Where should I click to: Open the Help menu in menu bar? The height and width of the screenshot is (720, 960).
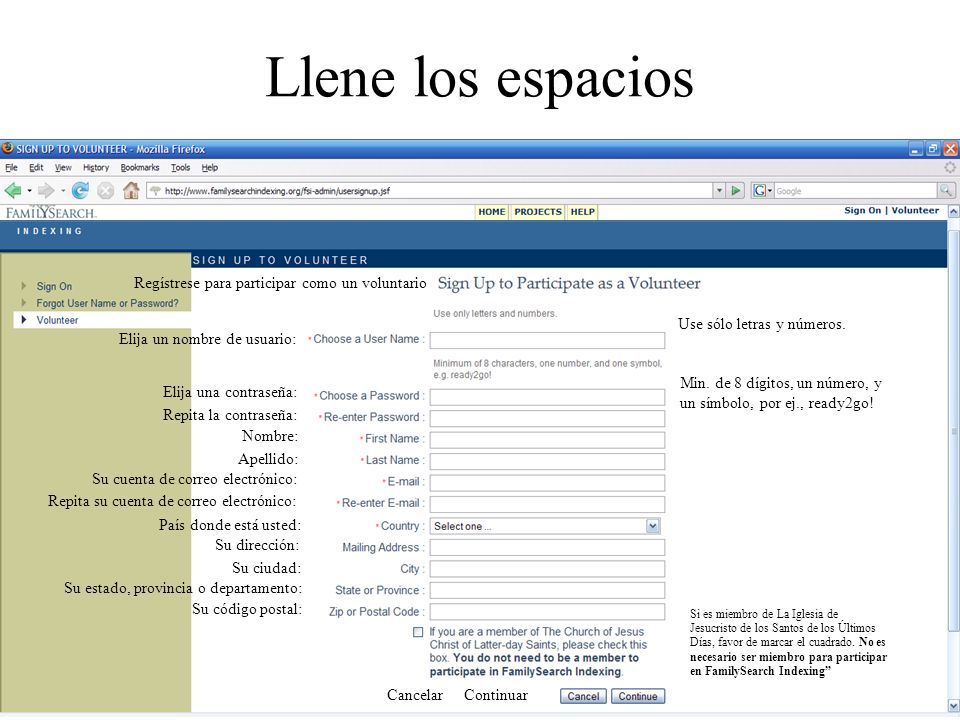pos(209,167)
